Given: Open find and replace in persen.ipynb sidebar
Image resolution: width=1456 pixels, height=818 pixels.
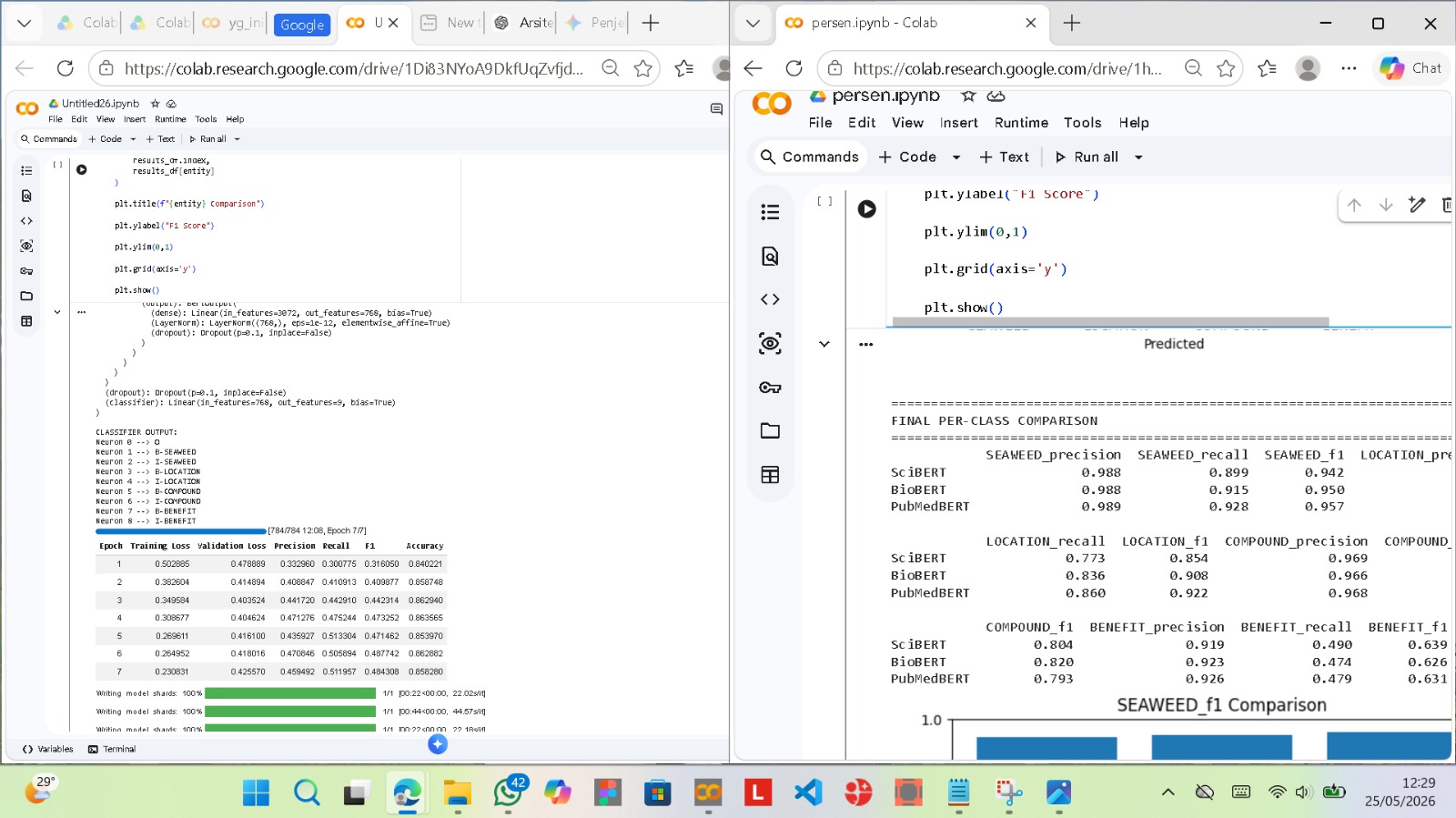Looking at the screenshot, I should [x=770, y=257].
